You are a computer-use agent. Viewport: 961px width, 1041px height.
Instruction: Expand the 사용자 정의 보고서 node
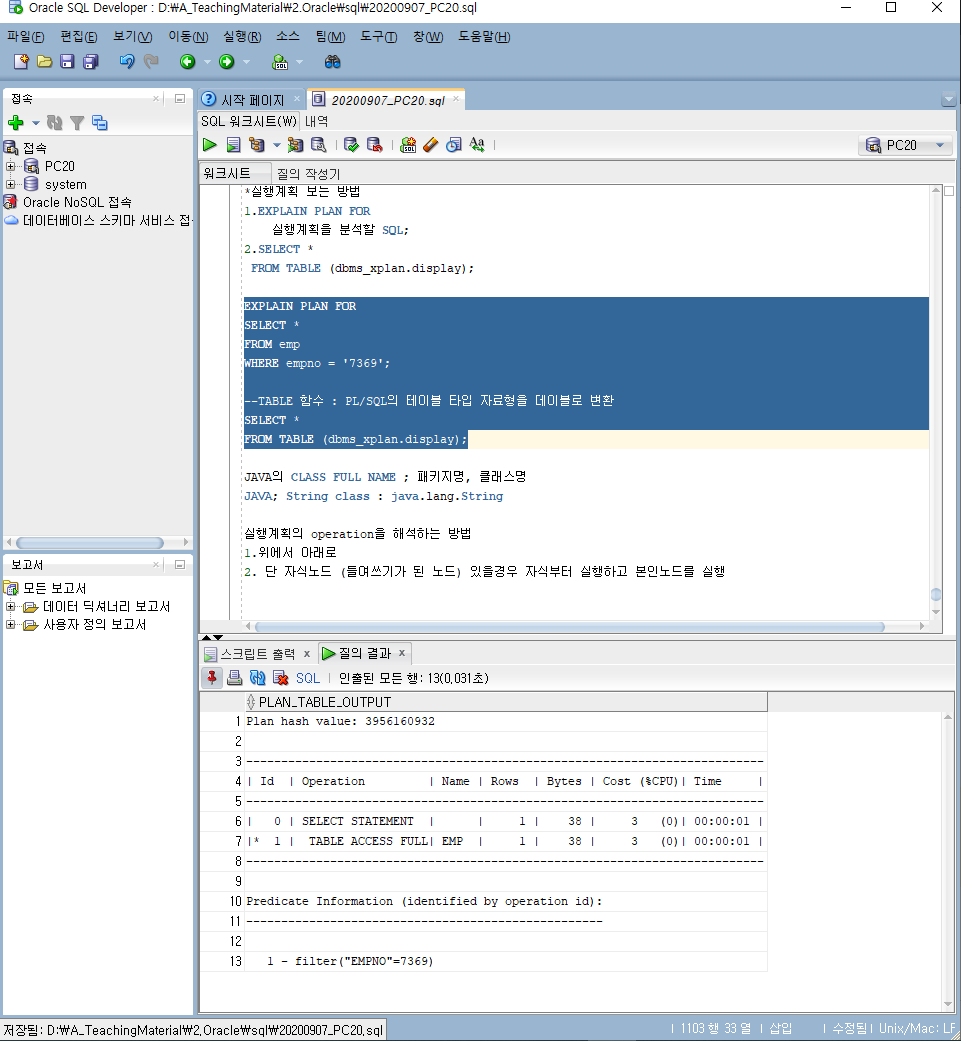pyautogui.click(x=11, y=624)
